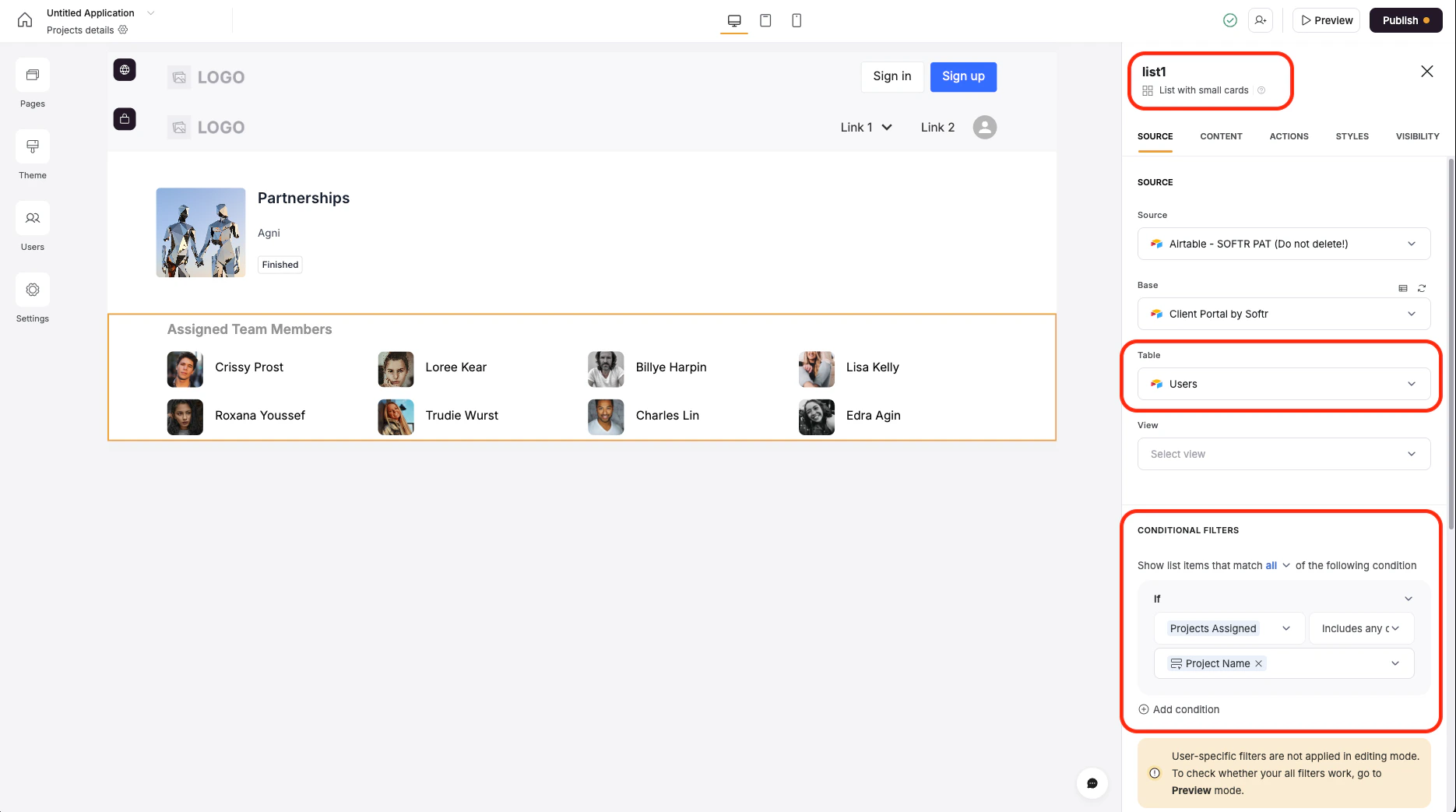Open the Base dropdown Client Portal by Softr

point(1284,314)
